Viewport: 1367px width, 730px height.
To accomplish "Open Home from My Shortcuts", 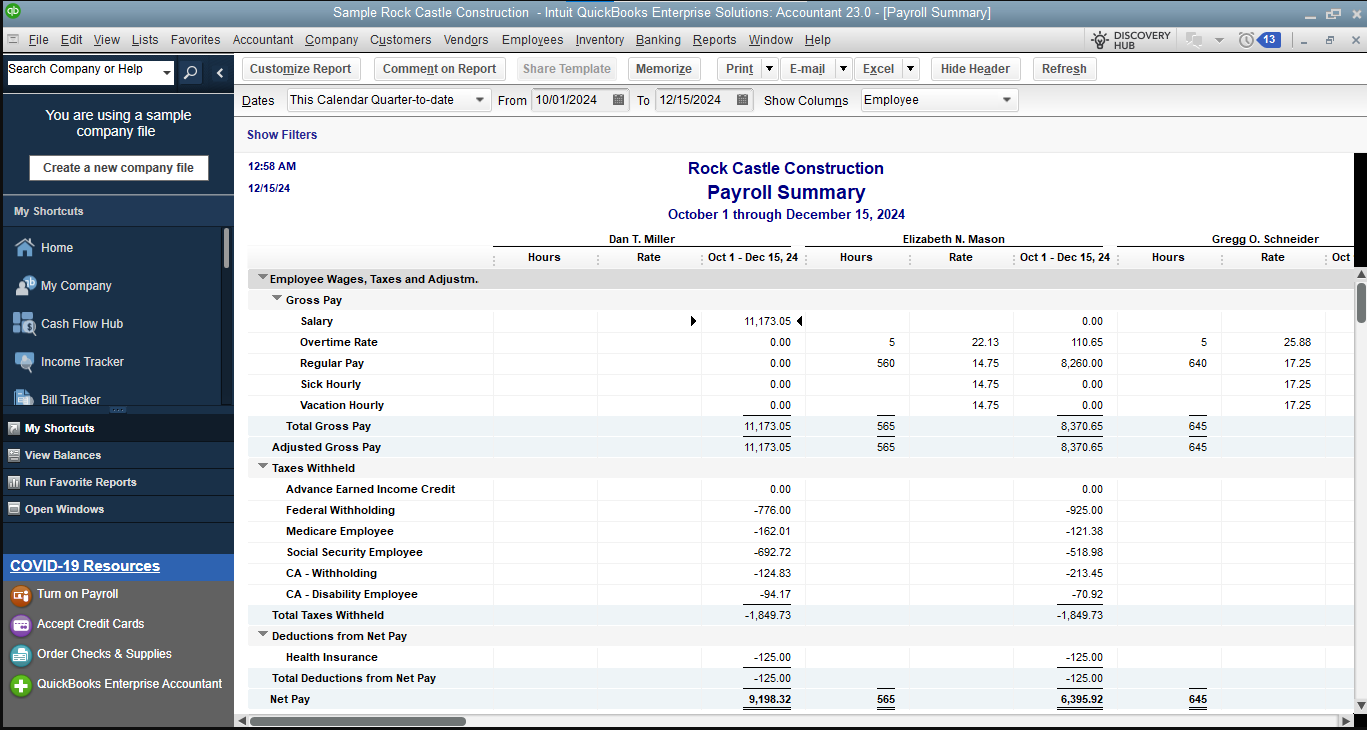I will pos(56,248).
